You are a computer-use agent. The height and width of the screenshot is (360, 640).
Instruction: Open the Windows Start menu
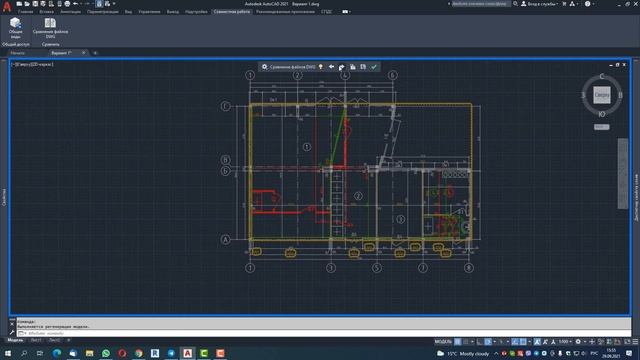(x=7, y=353)
